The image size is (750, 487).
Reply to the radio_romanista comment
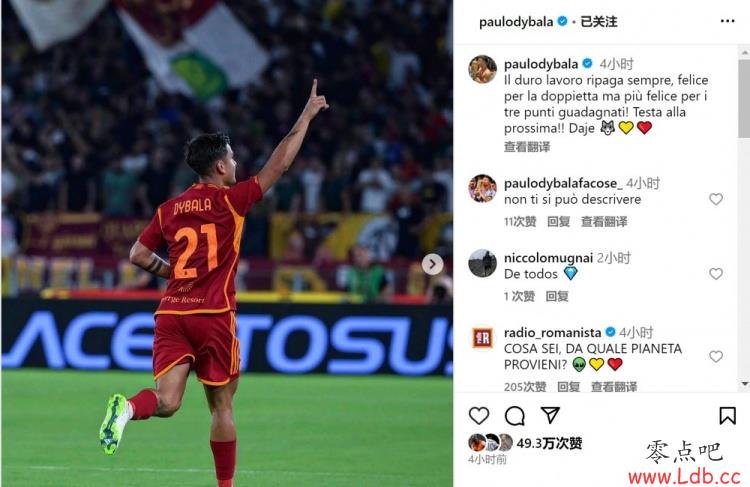coord(569,387)
